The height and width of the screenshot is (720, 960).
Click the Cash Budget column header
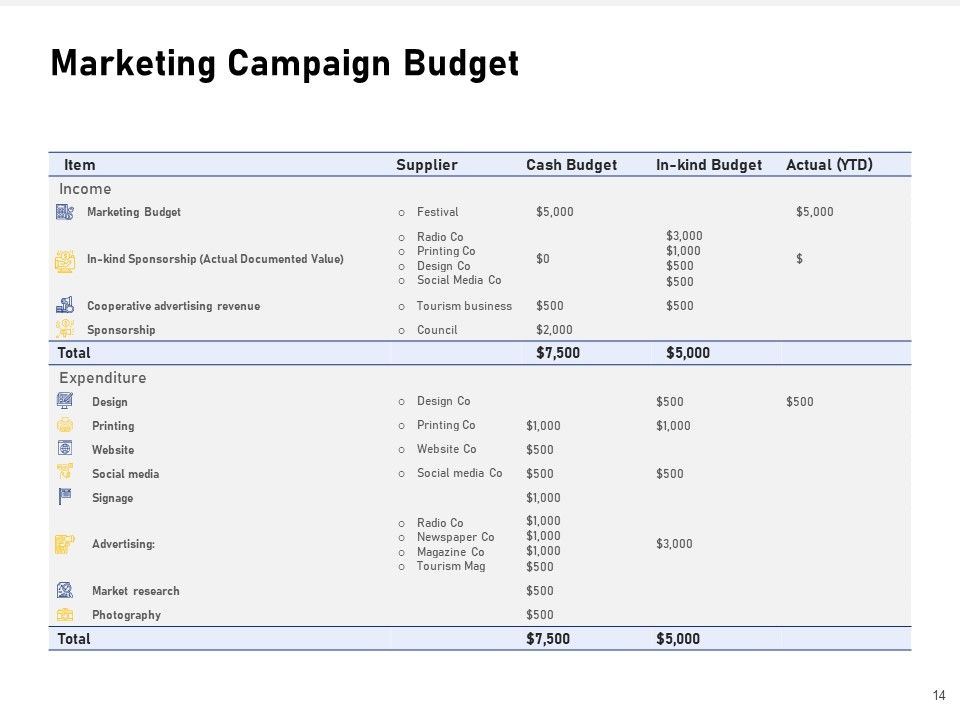pyautogui.click(x=571, y=165)
